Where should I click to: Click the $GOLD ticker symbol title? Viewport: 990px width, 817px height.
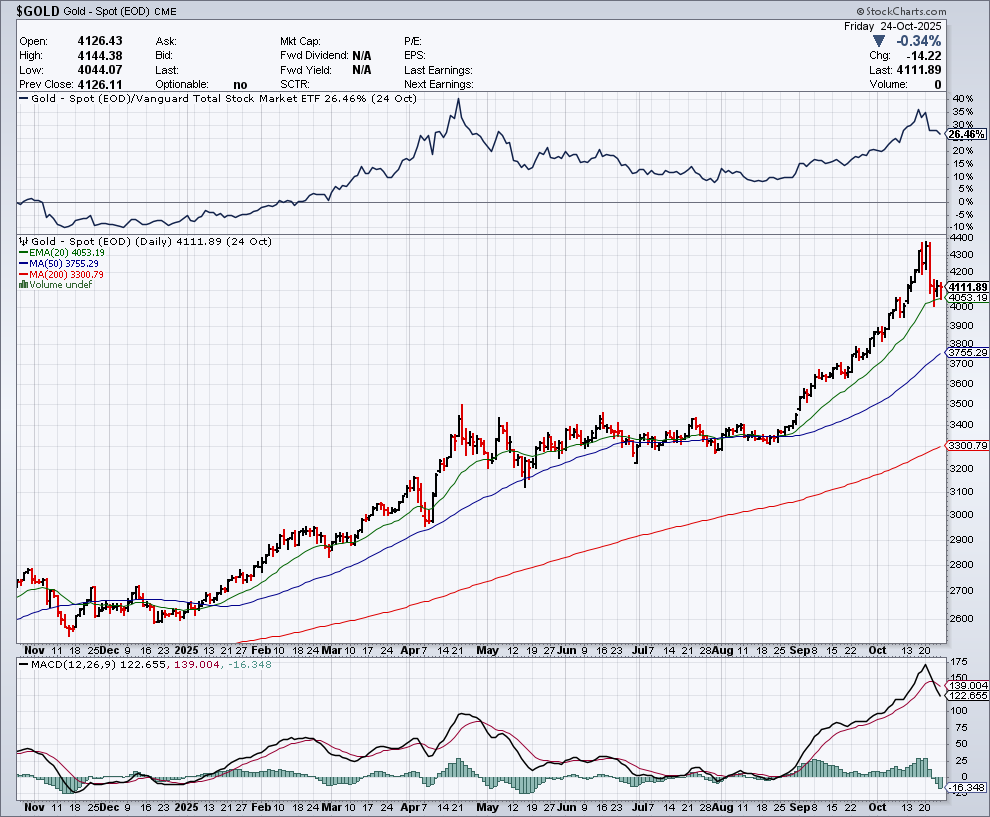point(30,10)
